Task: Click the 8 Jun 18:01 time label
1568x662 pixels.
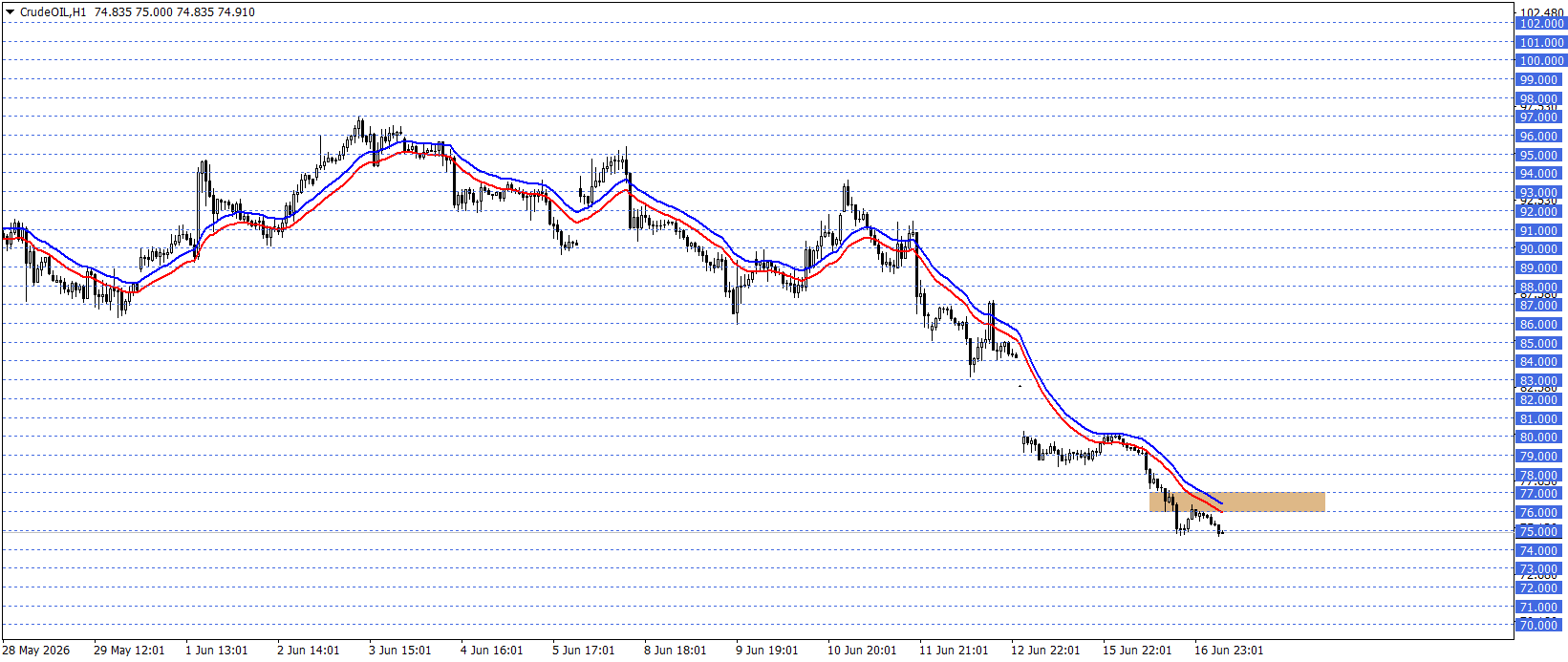Action: click(x=675, y=651)
